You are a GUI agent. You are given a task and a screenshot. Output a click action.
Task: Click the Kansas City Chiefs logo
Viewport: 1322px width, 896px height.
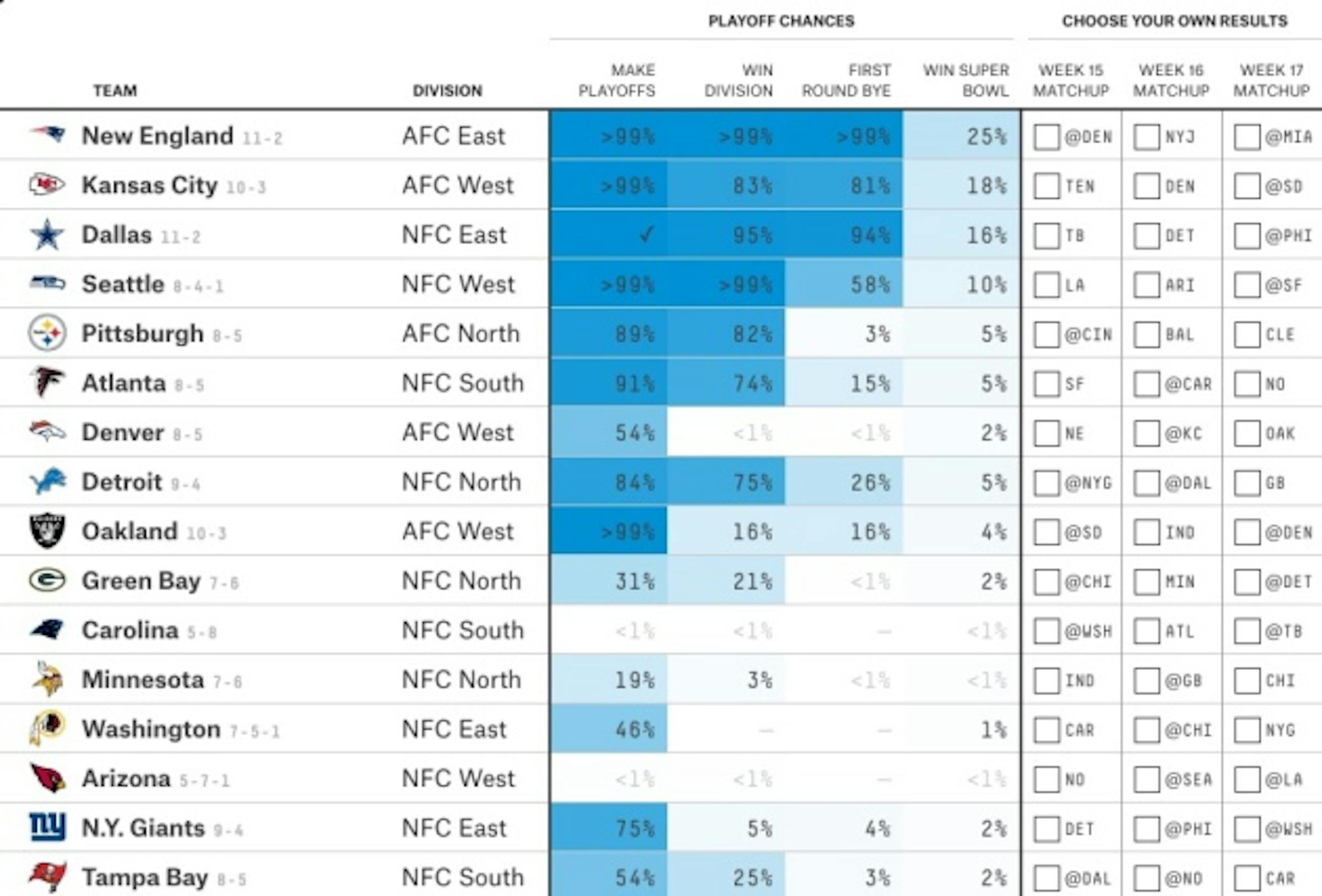pyautogui.click(x=48, y=184)
